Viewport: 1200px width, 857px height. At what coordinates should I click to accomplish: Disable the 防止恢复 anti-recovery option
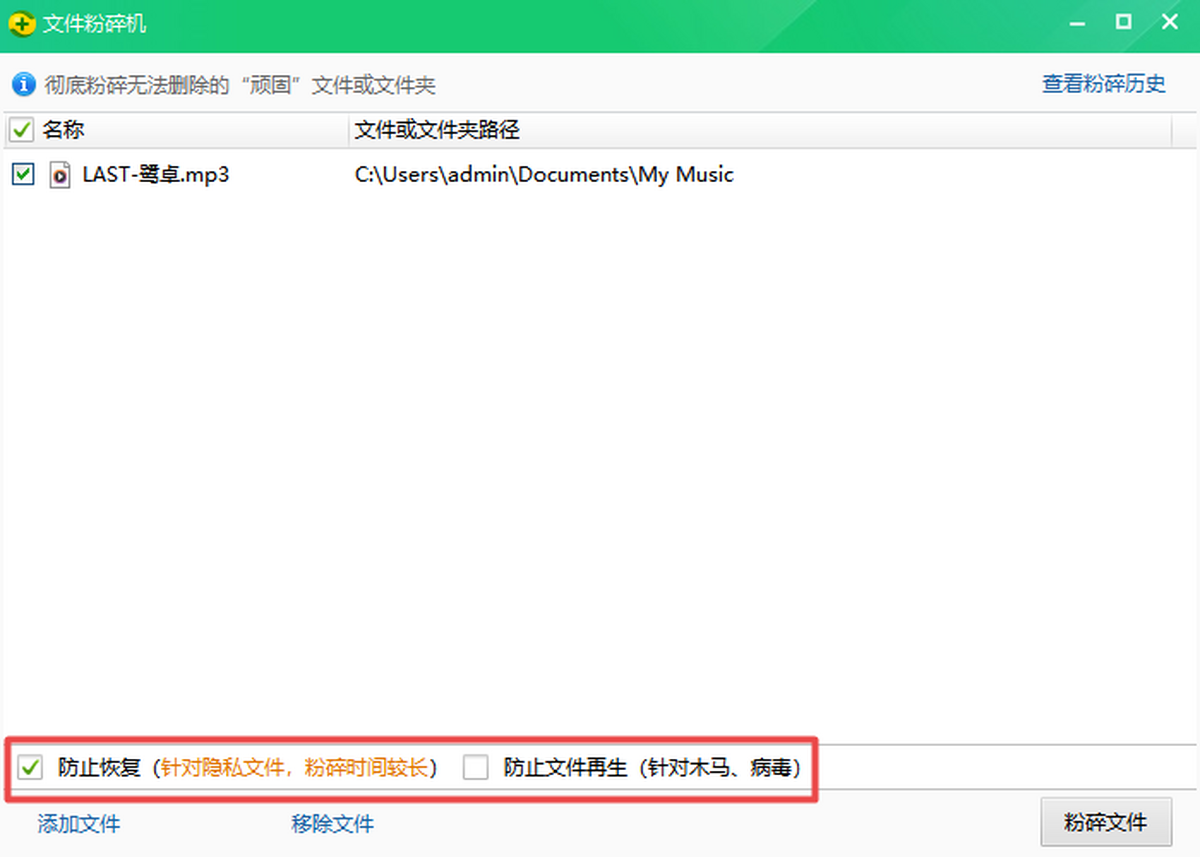coord(31,768)
